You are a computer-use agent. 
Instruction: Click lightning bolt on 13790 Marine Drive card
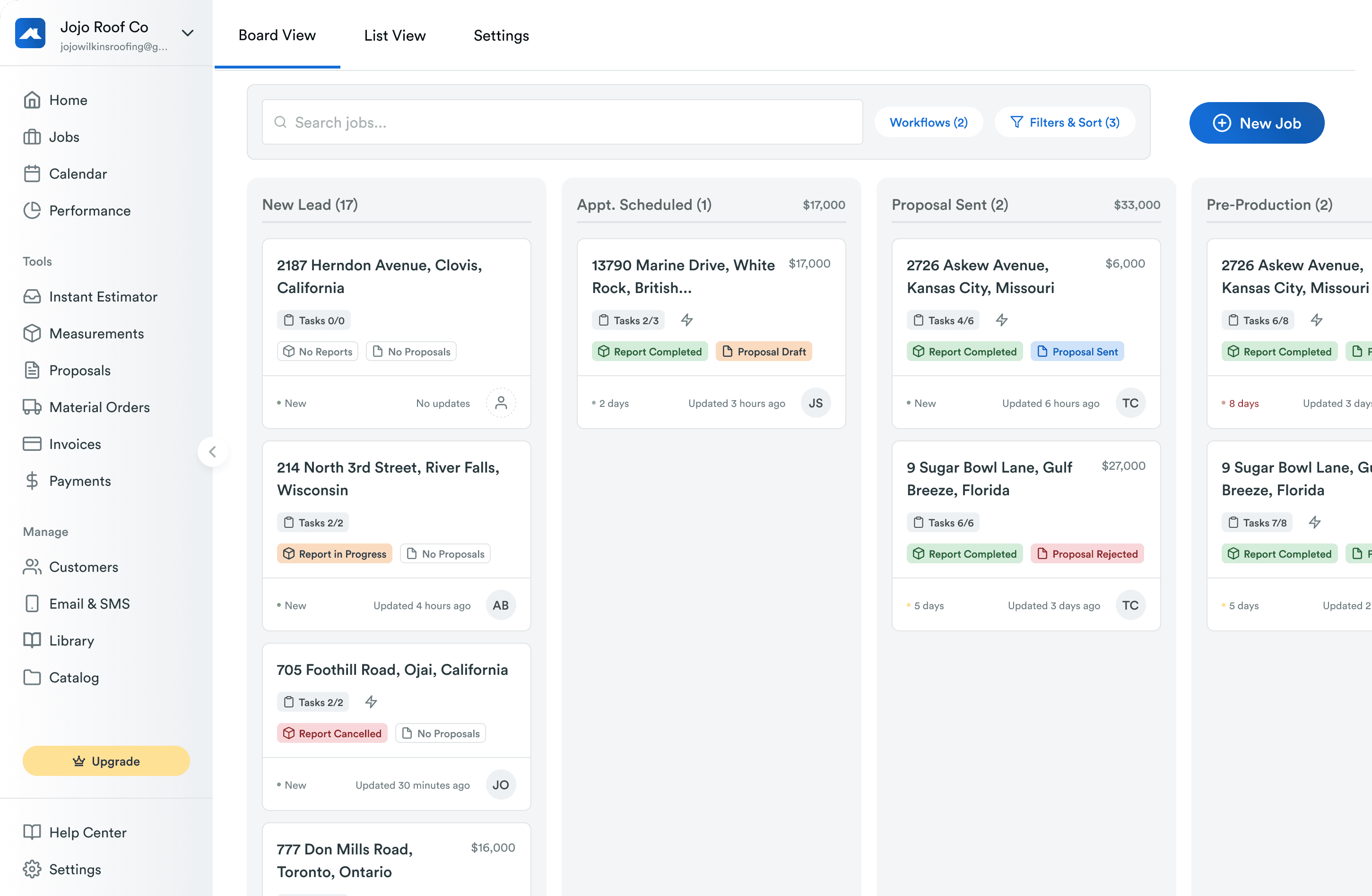click(x=686, y=320)
